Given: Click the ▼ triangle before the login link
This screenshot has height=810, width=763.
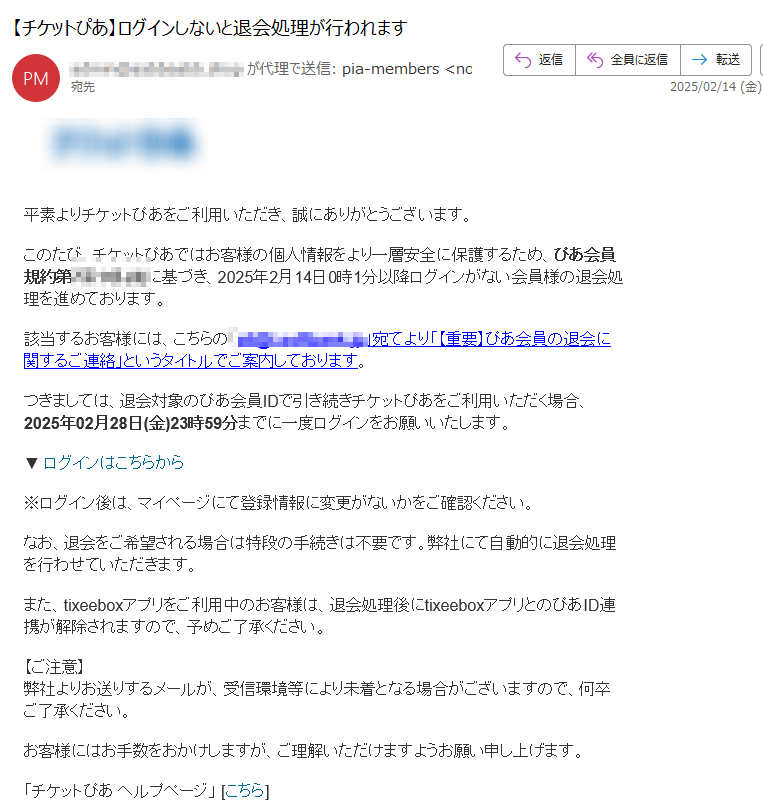Looking at the screenshot, I should point(32,463).
